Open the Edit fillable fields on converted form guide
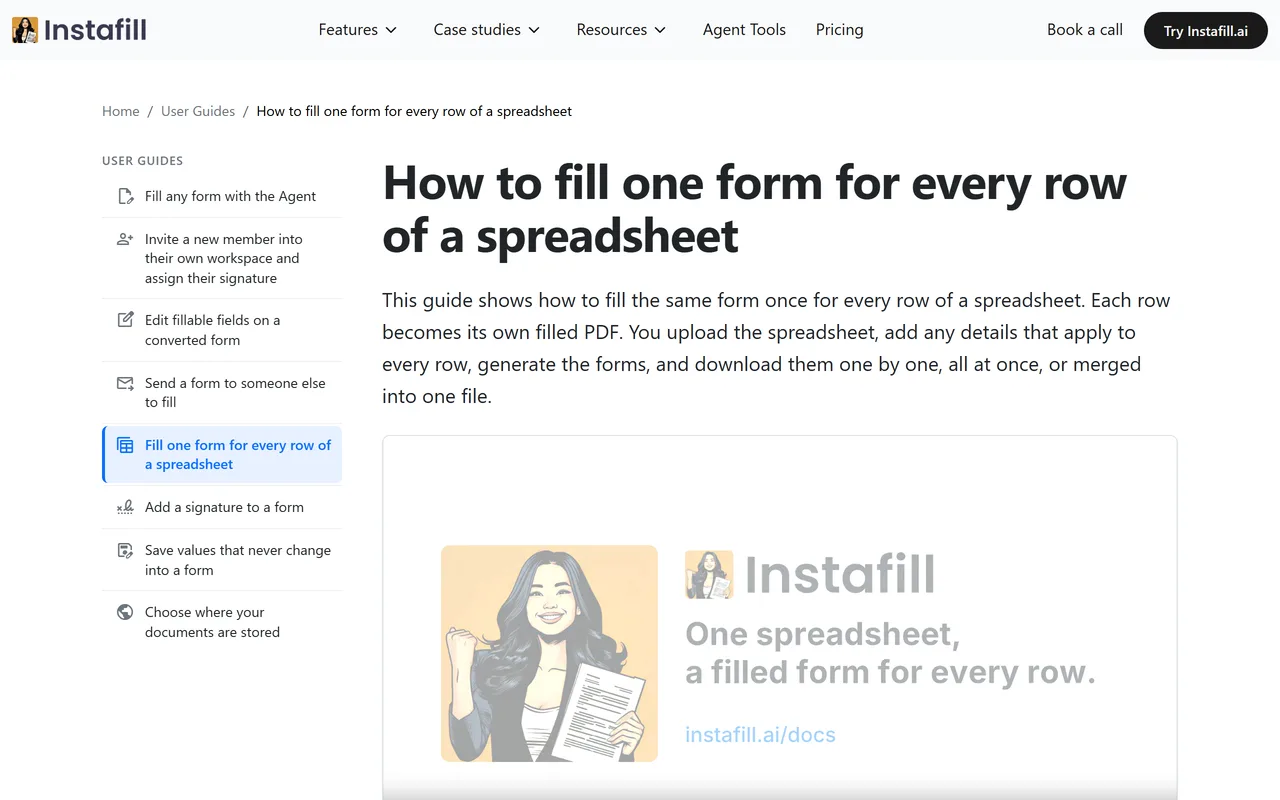Screen dimensions: 1280x800 222,330
